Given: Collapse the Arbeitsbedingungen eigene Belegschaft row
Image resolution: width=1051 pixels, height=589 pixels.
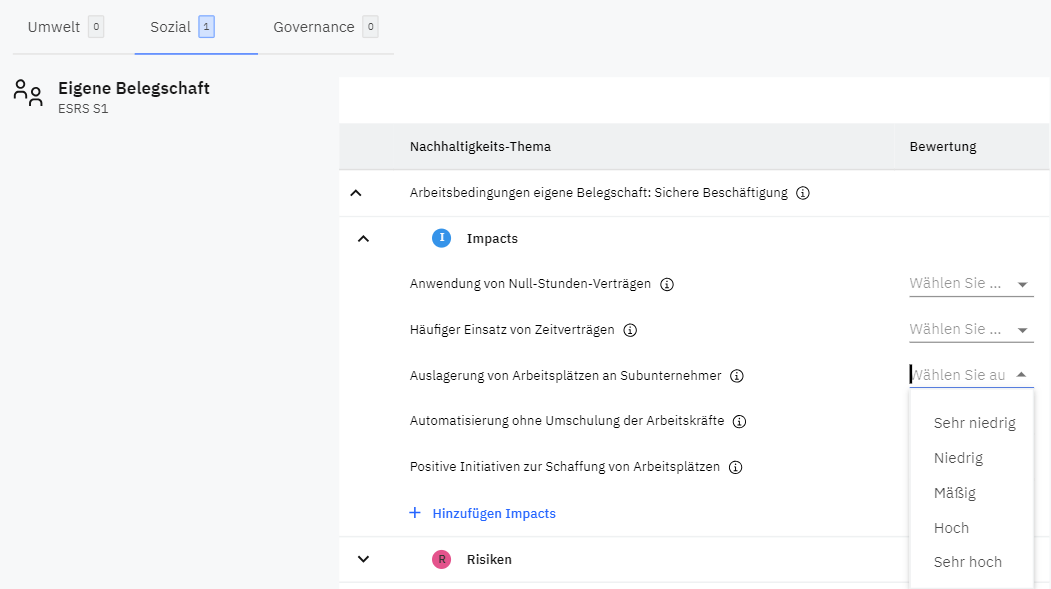Looking at the screenshot, I should coord(356,193).
